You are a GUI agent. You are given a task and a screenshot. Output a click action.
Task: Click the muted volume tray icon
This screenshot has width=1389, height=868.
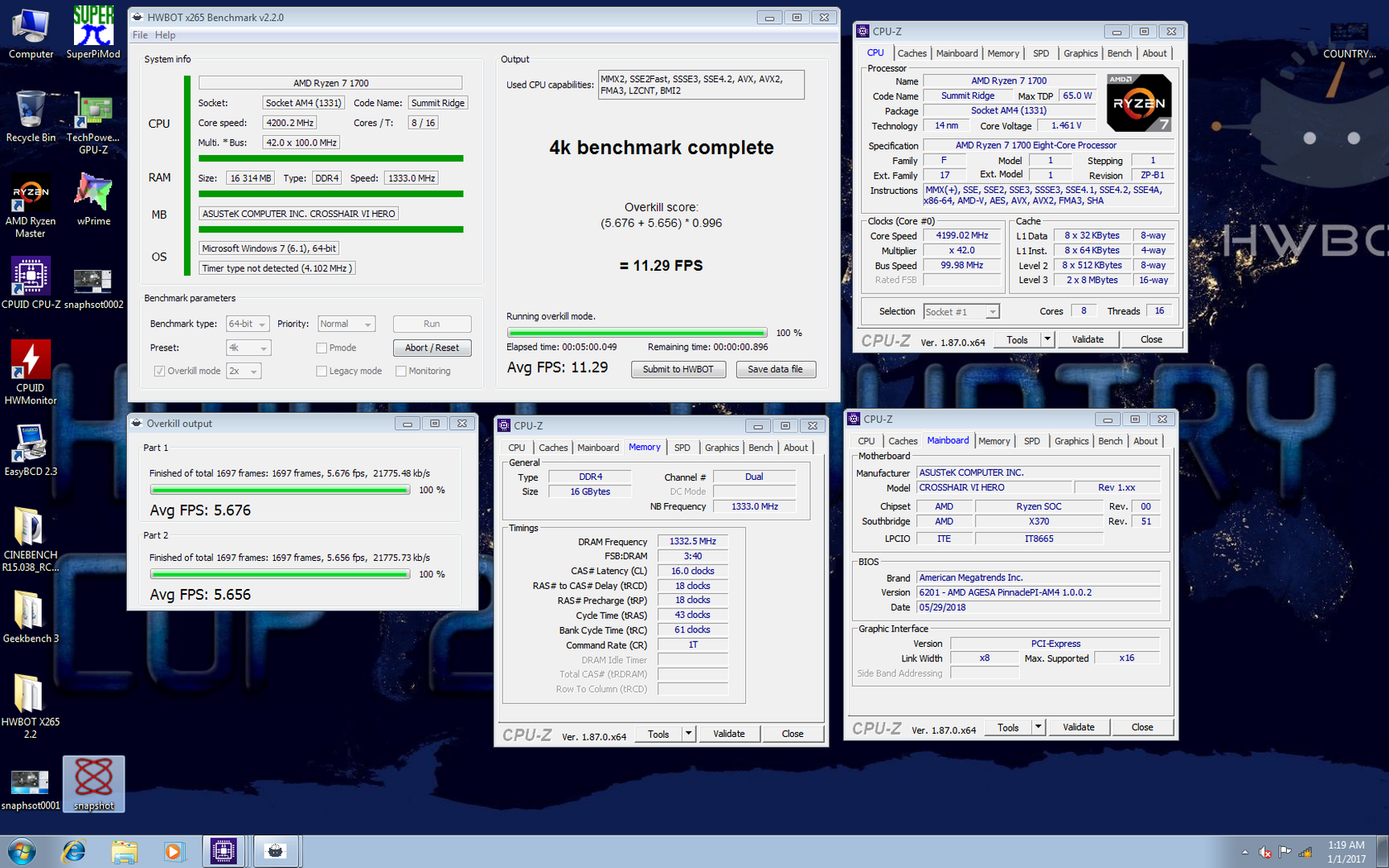click(x=1265, y=852)
